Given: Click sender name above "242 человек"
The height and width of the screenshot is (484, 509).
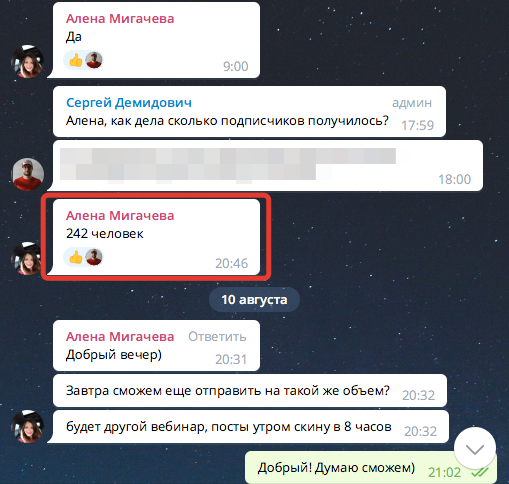Looking at the screenshot, I should [x=120, y=216].
